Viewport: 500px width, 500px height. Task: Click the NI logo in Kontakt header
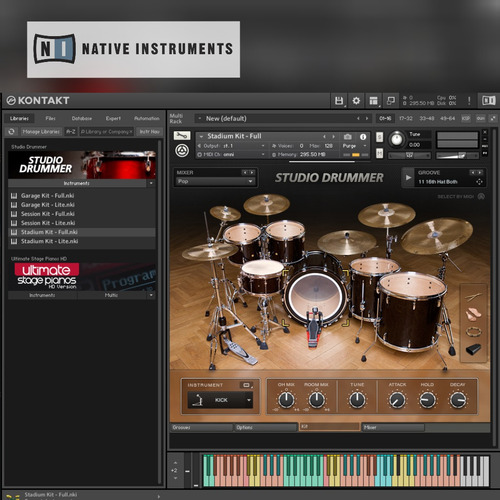click(488, 100)
